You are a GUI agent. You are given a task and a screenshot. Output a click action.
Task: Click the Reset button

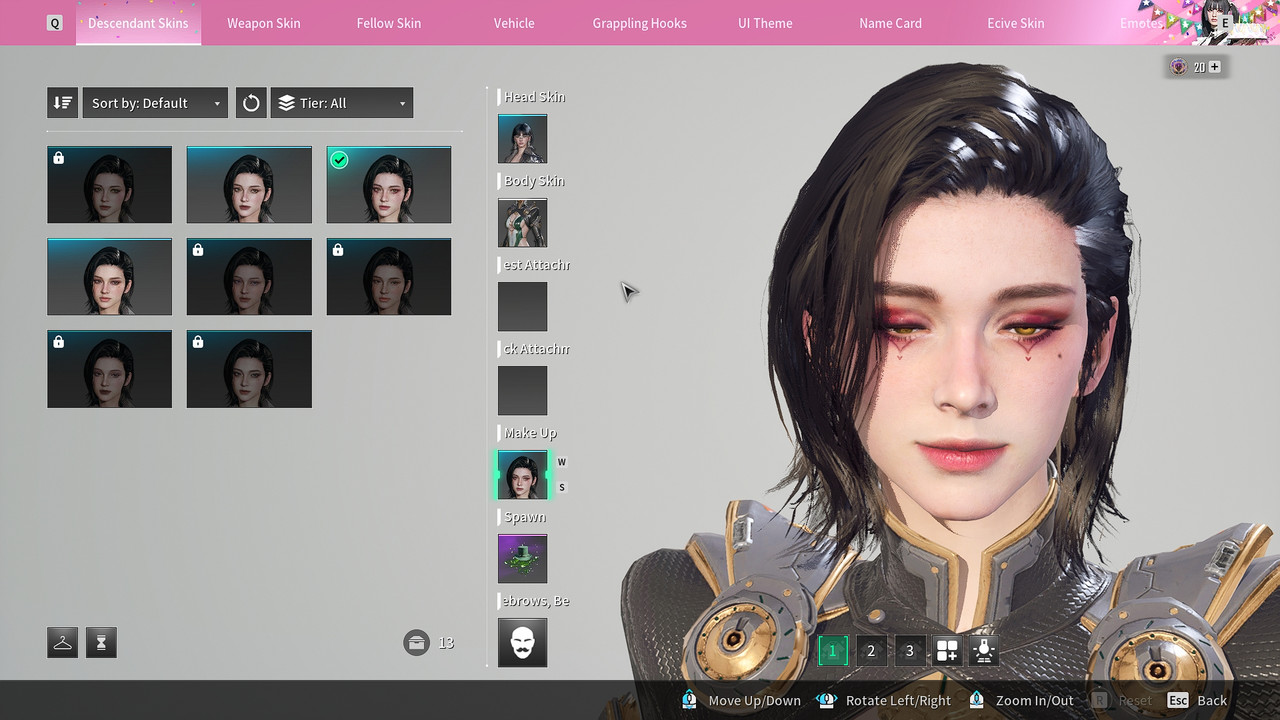pos(1122,700)
